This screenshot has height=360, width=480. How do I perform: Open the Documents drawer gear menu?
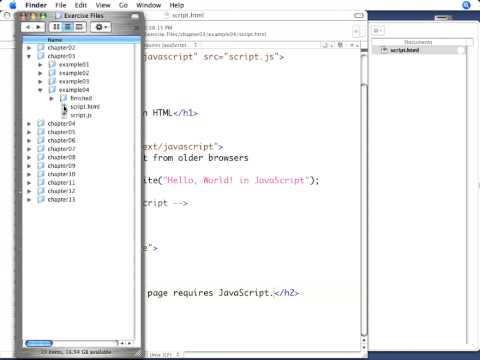pos(378,31)
